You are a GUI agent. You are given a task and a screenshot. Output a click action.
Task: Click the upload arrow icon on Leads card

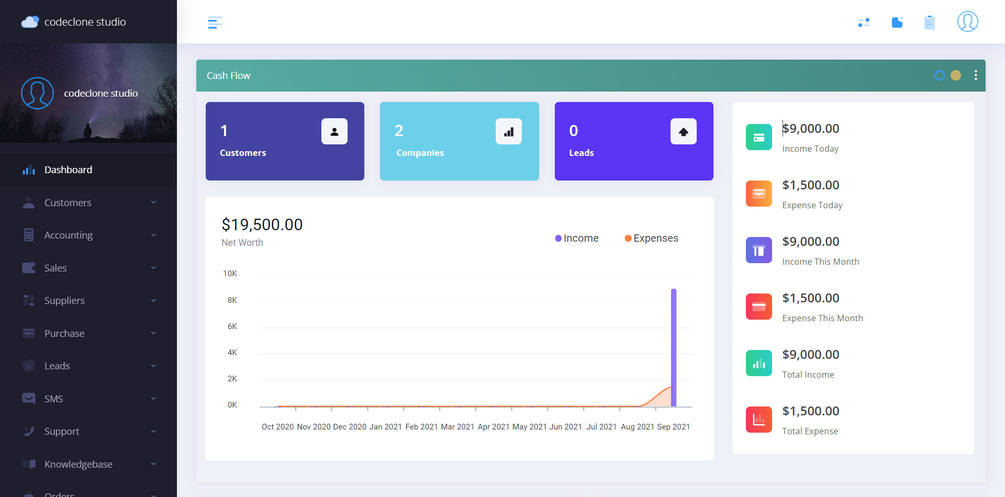(x=683, y=131)
